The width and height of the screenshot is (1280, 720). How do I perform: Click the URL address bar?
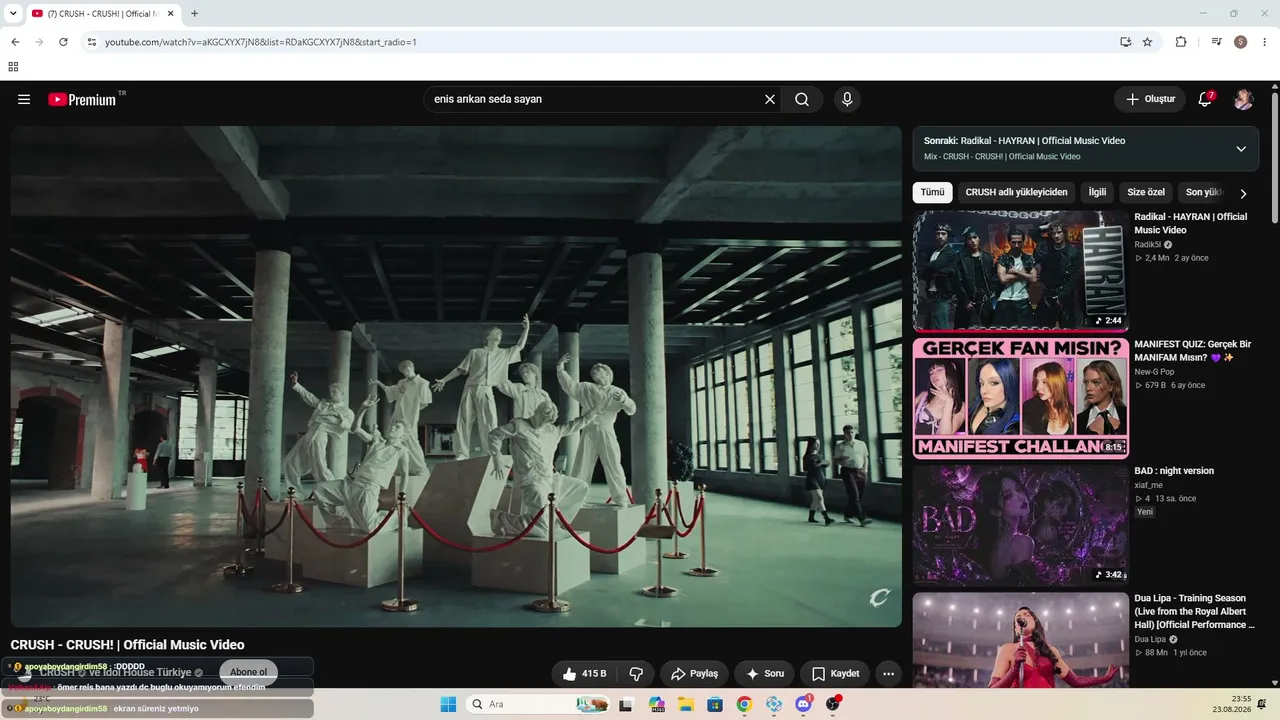click(600, 42)
